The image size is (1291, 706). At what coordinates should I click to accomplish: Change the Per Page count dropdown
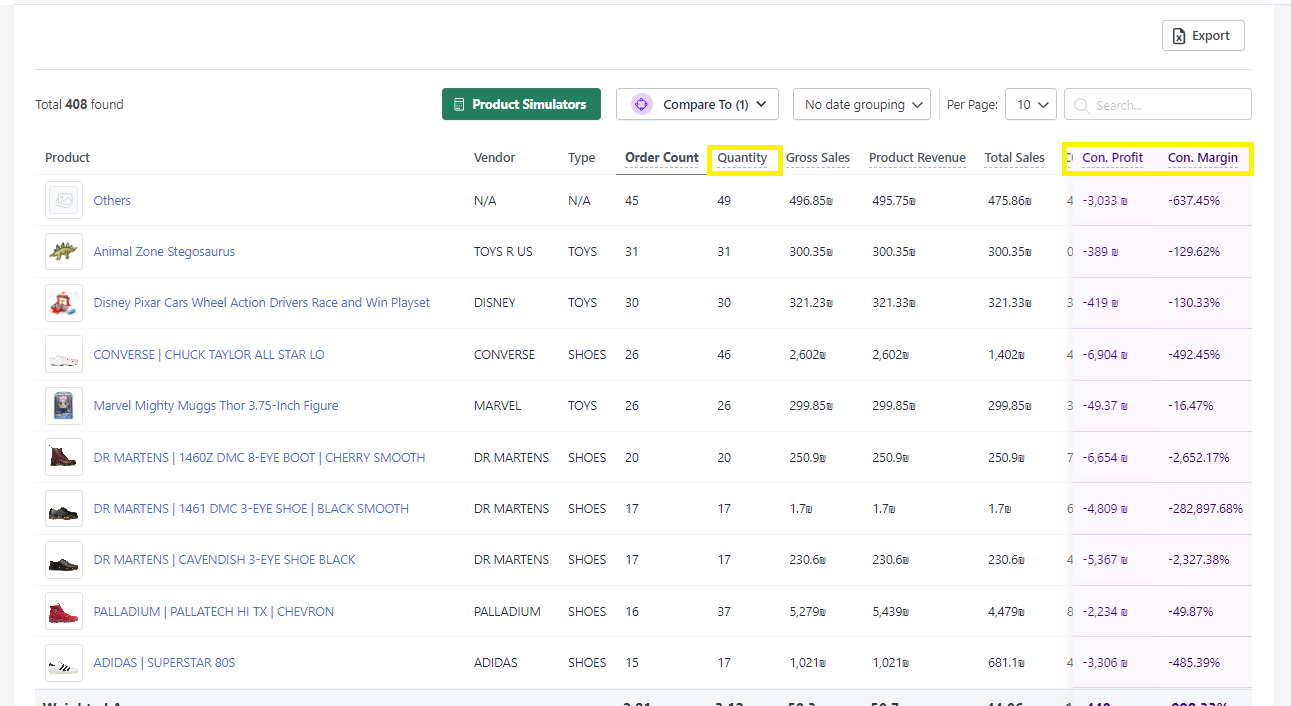1031,104
